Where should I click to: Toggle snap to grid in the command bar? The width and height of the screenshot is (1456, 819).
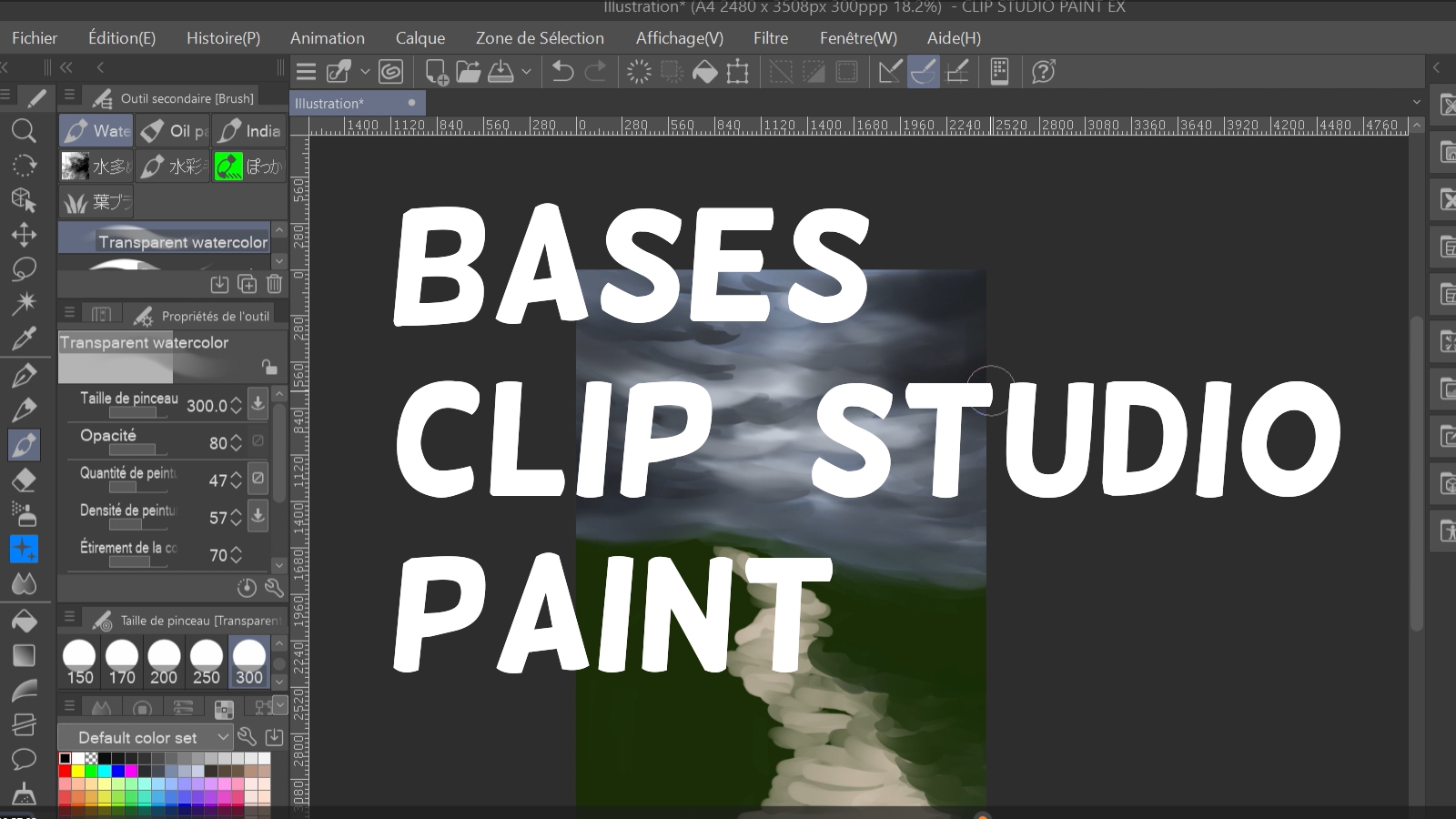(957, 72)
